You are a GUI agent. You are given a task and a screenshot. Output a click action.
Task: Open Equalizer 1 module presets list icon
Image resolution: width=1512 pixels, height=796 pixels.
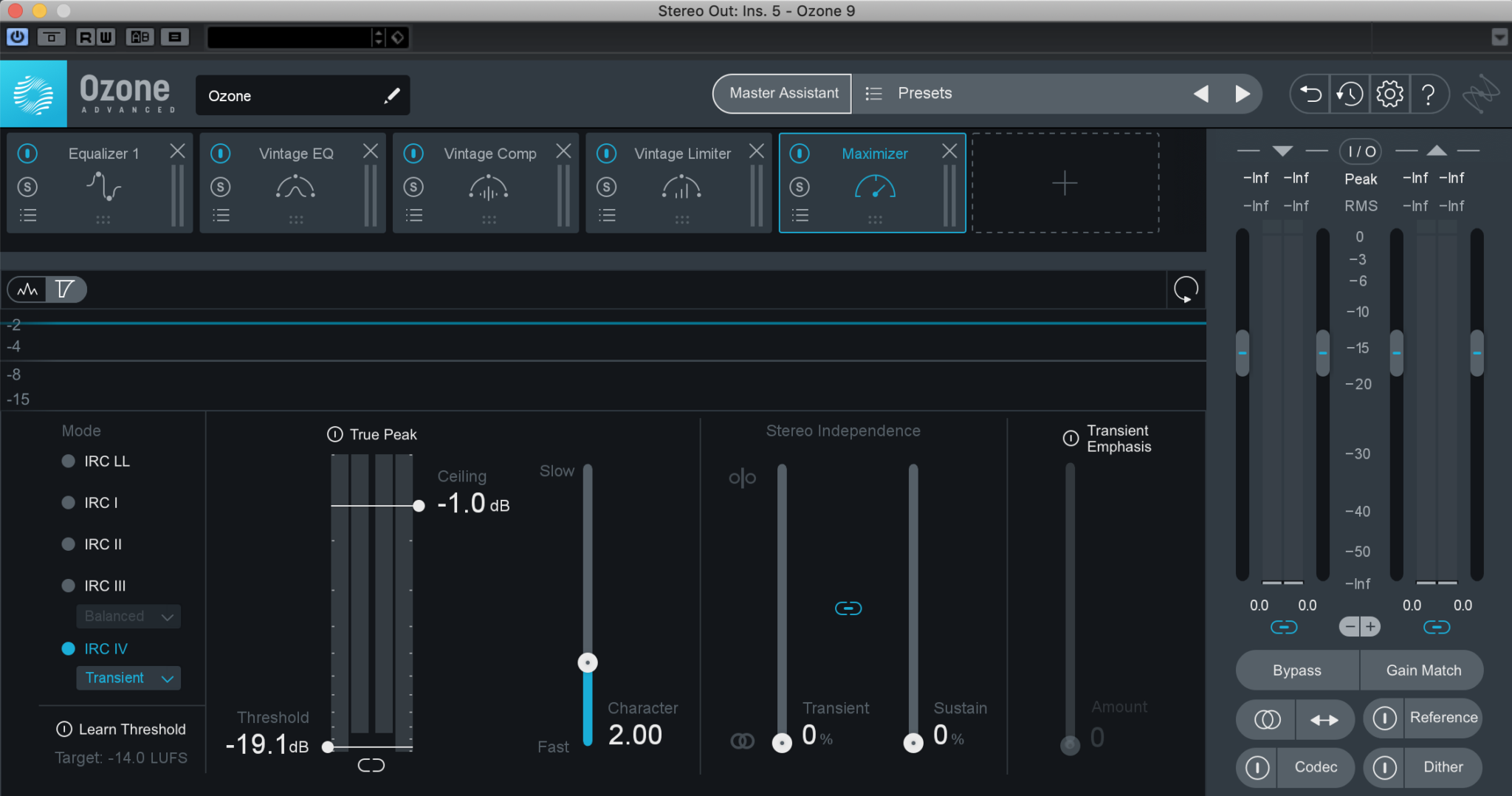[x=27, y=216]
